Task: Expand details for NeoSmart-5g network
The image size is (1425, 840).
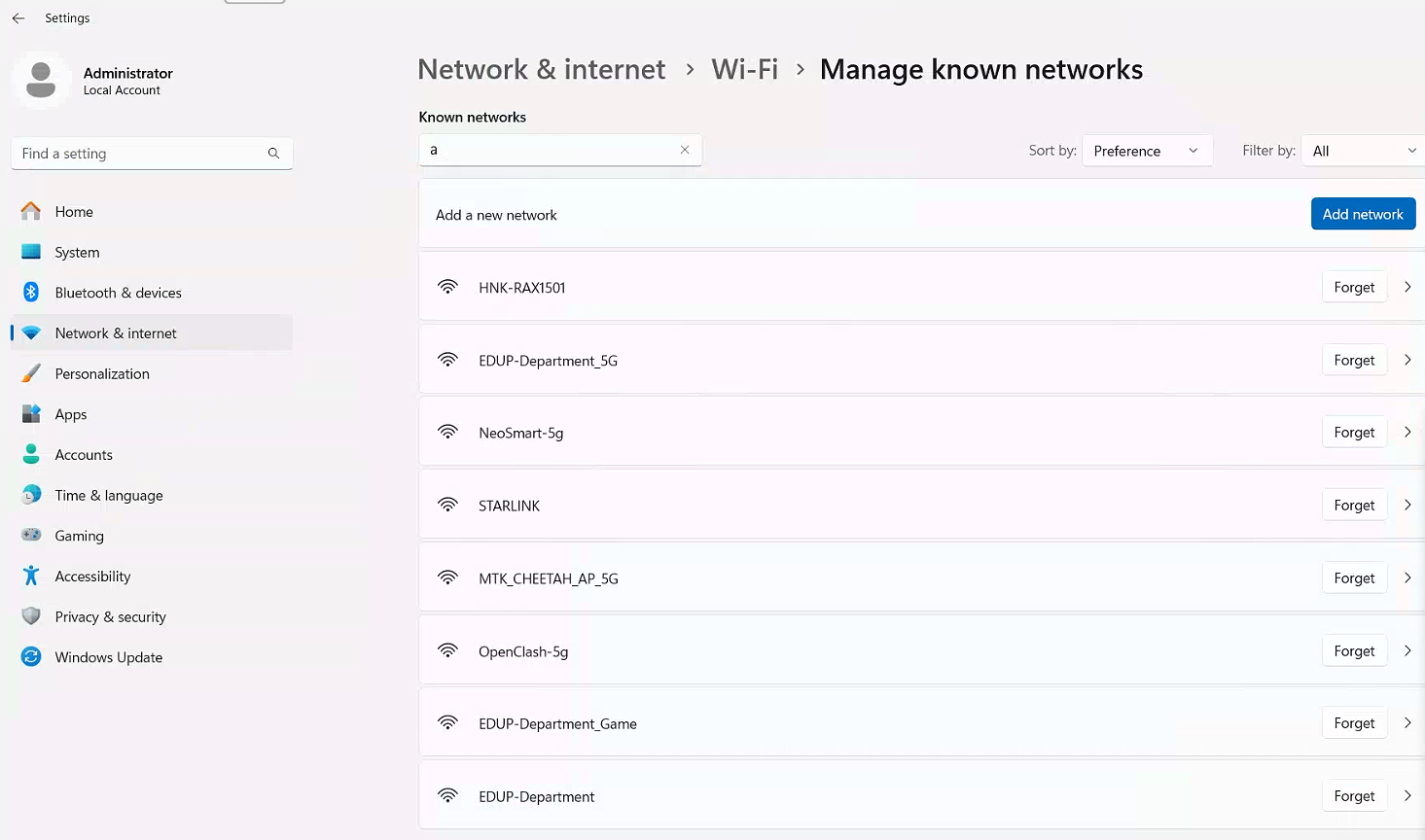Action: 1407,433
